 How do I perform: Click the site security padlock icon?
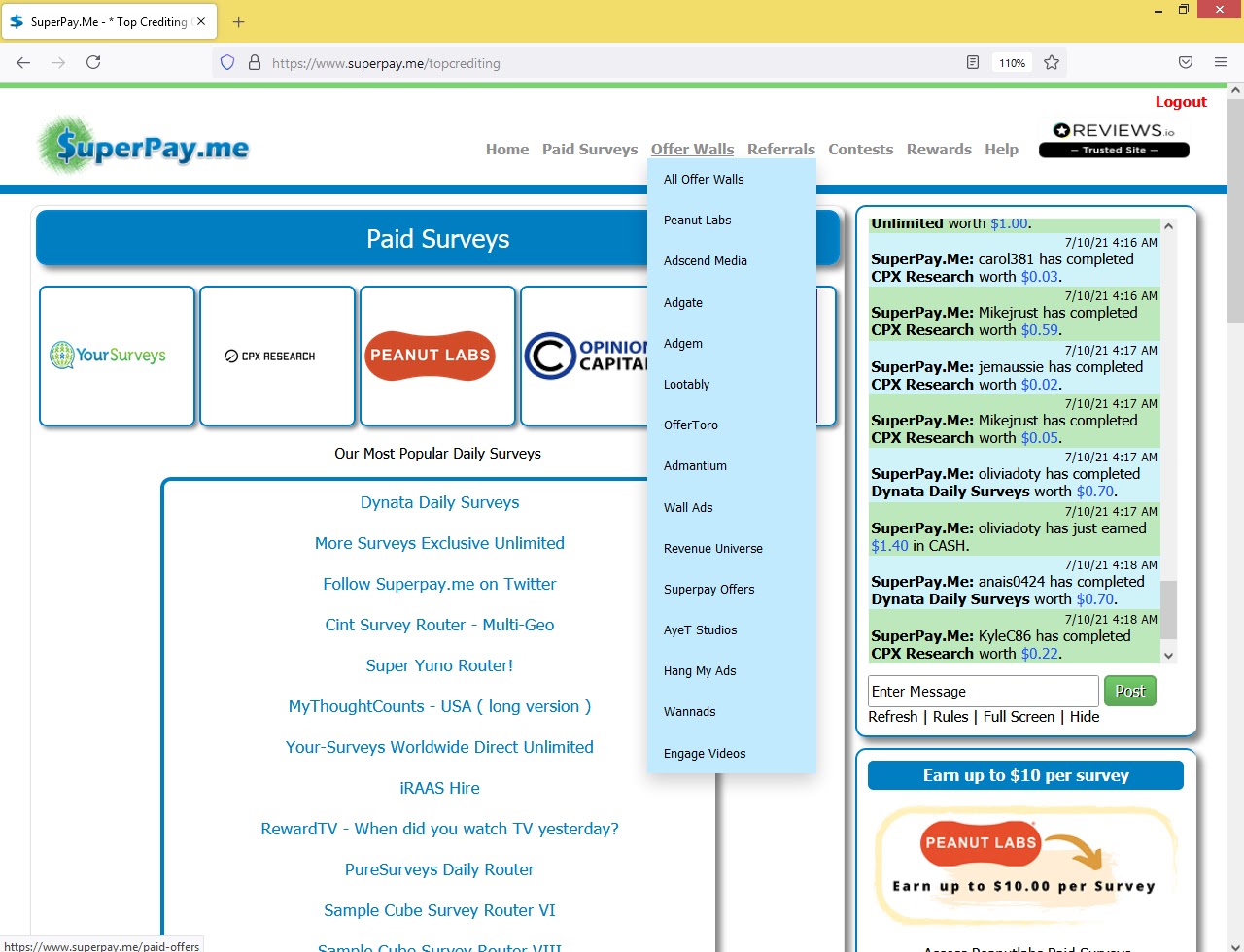coord(255,62)
